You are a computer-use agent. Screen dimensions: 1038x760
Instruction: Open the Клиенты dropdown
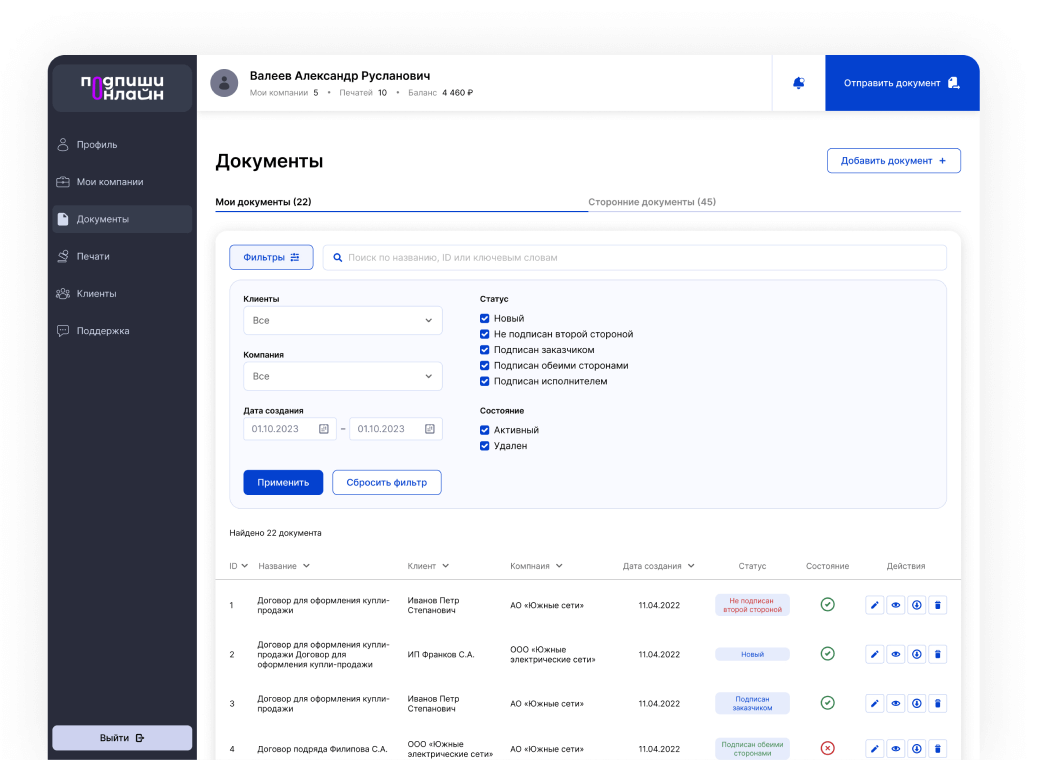coord(342,320)
